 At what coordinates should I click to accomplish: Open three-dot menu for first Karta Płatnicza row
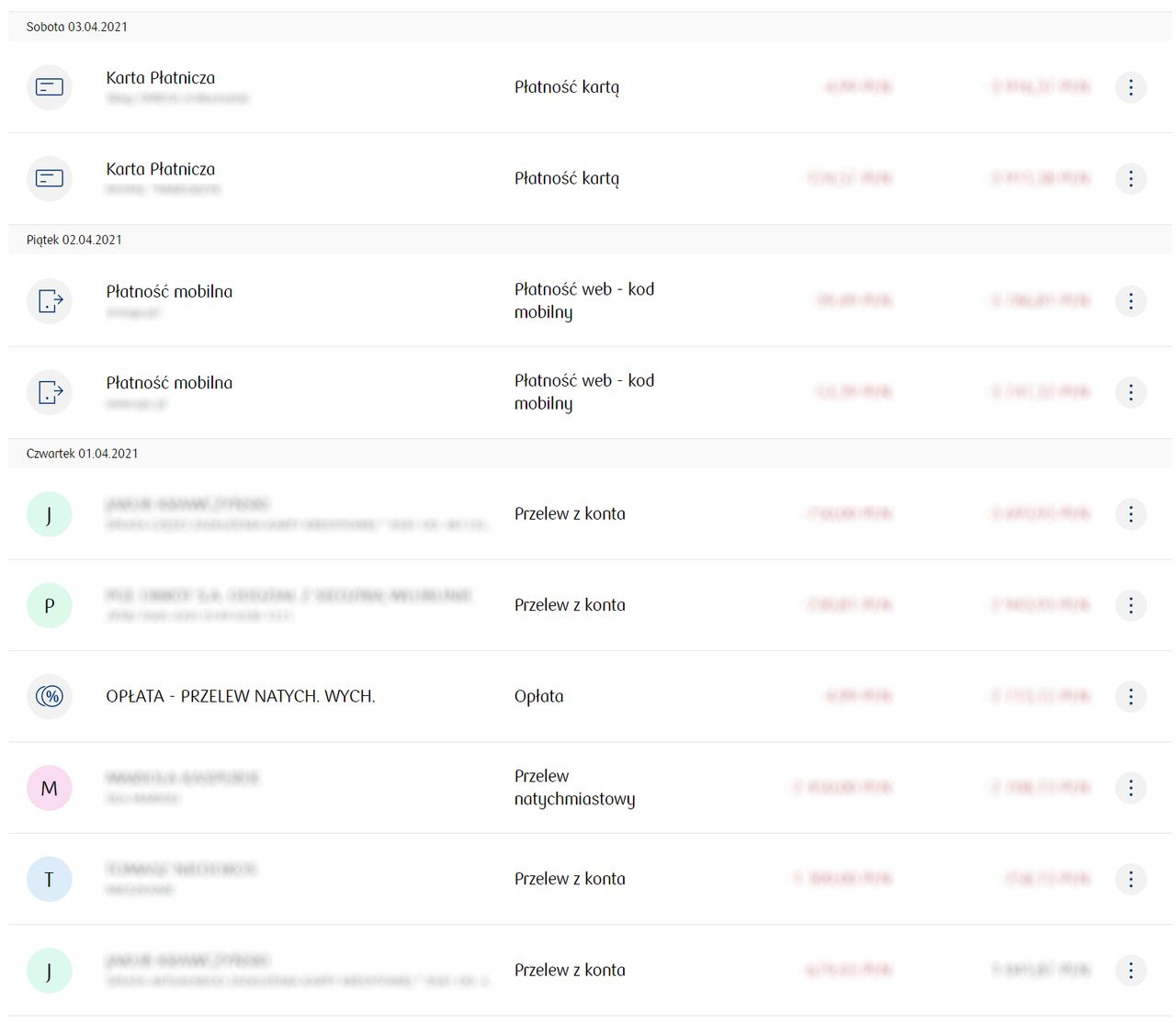(1130, 87)
